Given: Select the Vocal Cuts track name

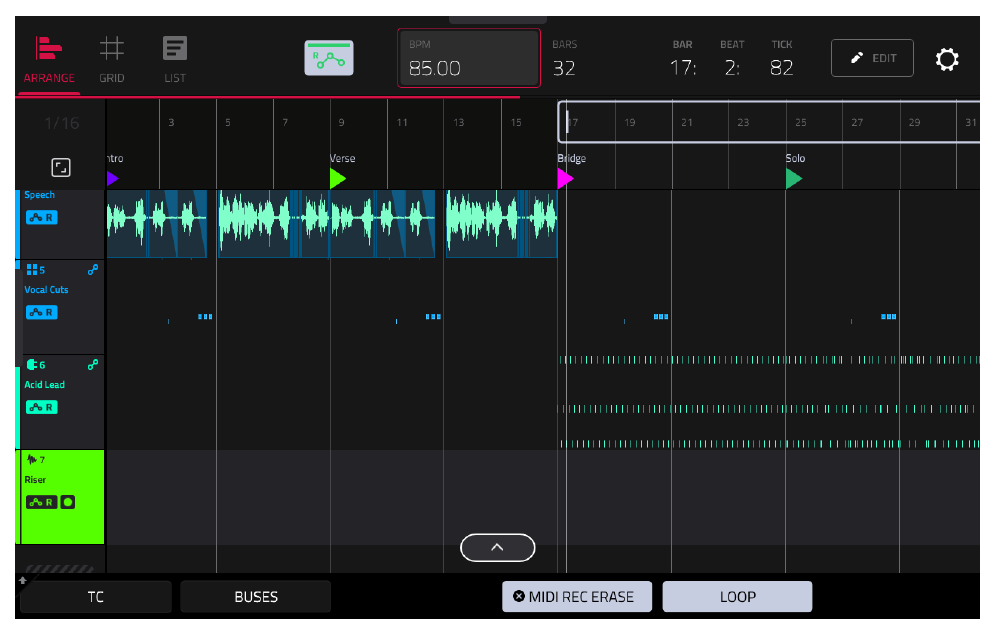Looking at the screenshot, I should (46, 290).
